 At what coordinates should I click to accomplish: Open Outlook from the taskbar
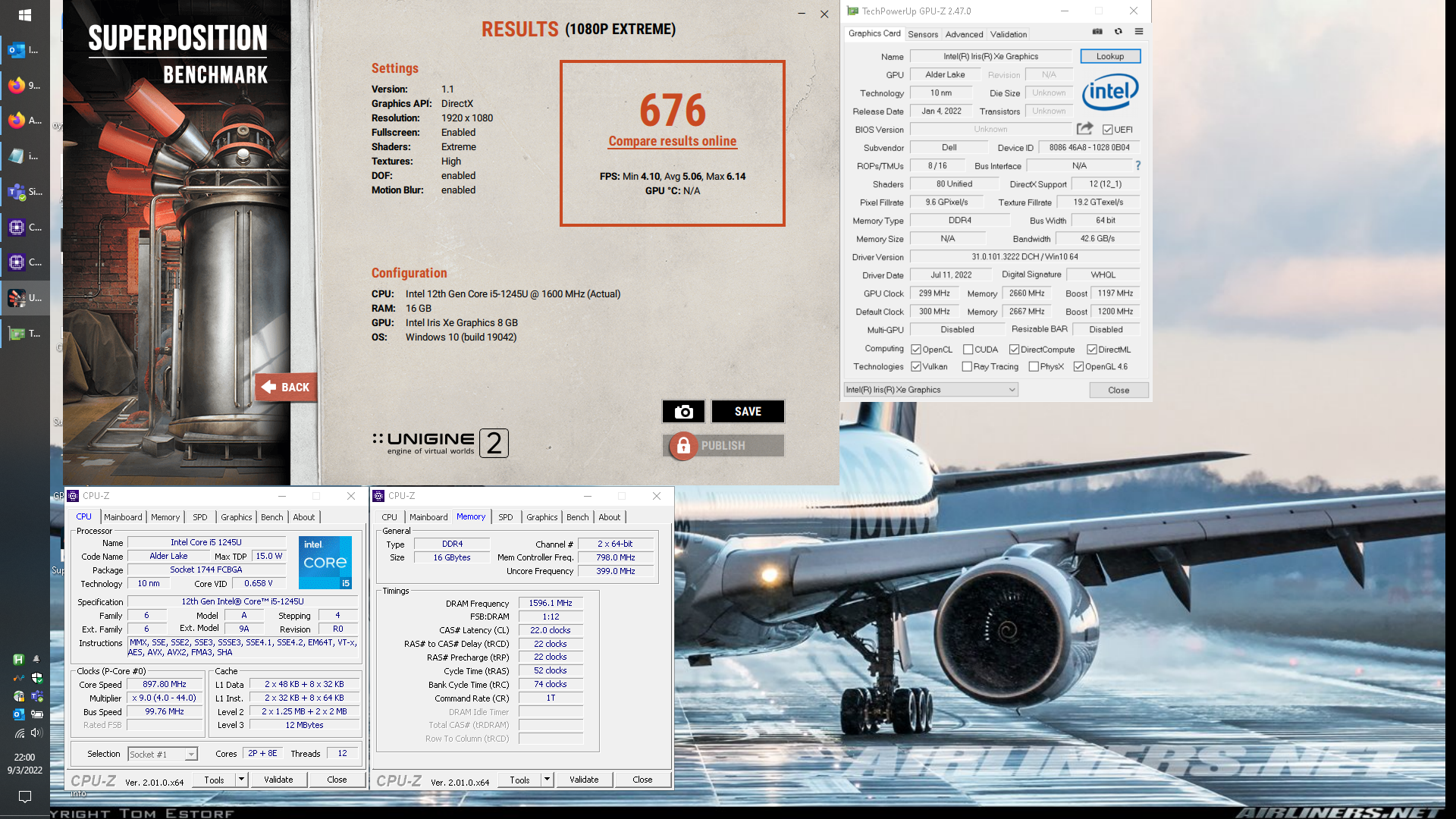(x=24, y=50)
